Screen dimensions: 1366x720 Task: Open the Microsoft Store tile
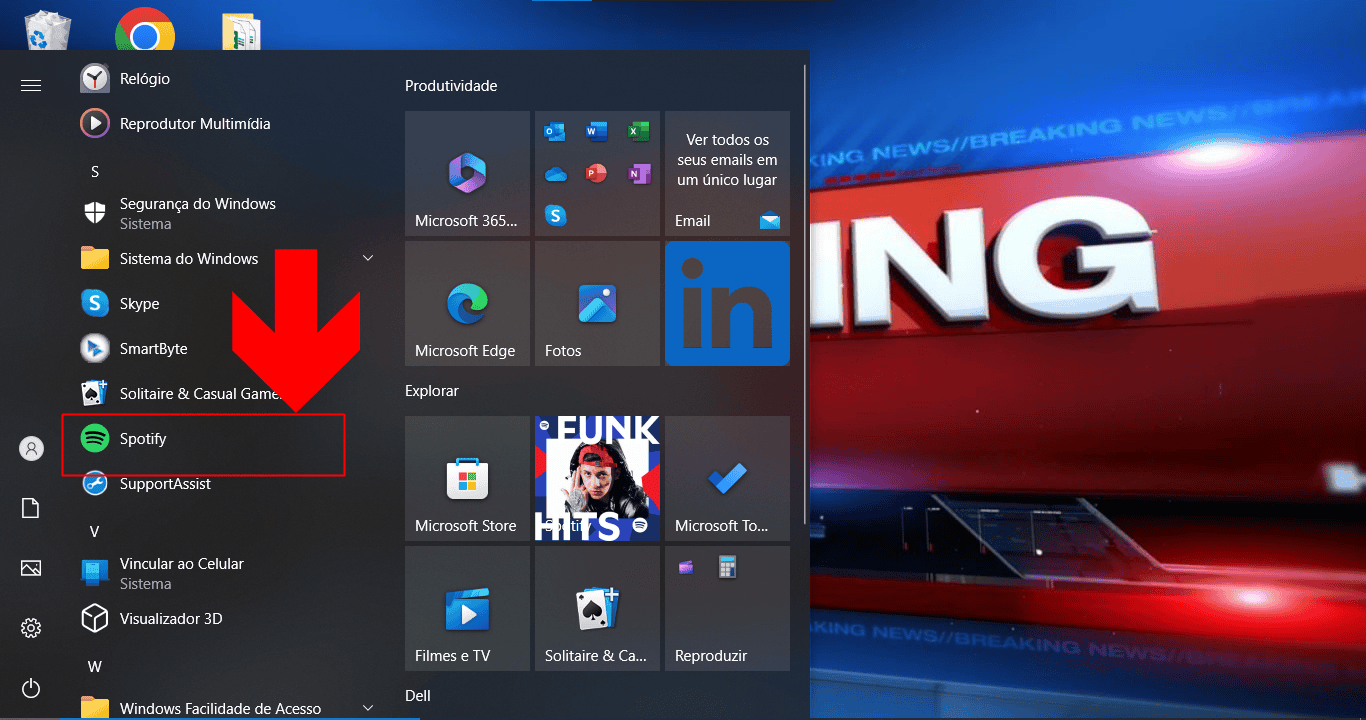point(467,478)
